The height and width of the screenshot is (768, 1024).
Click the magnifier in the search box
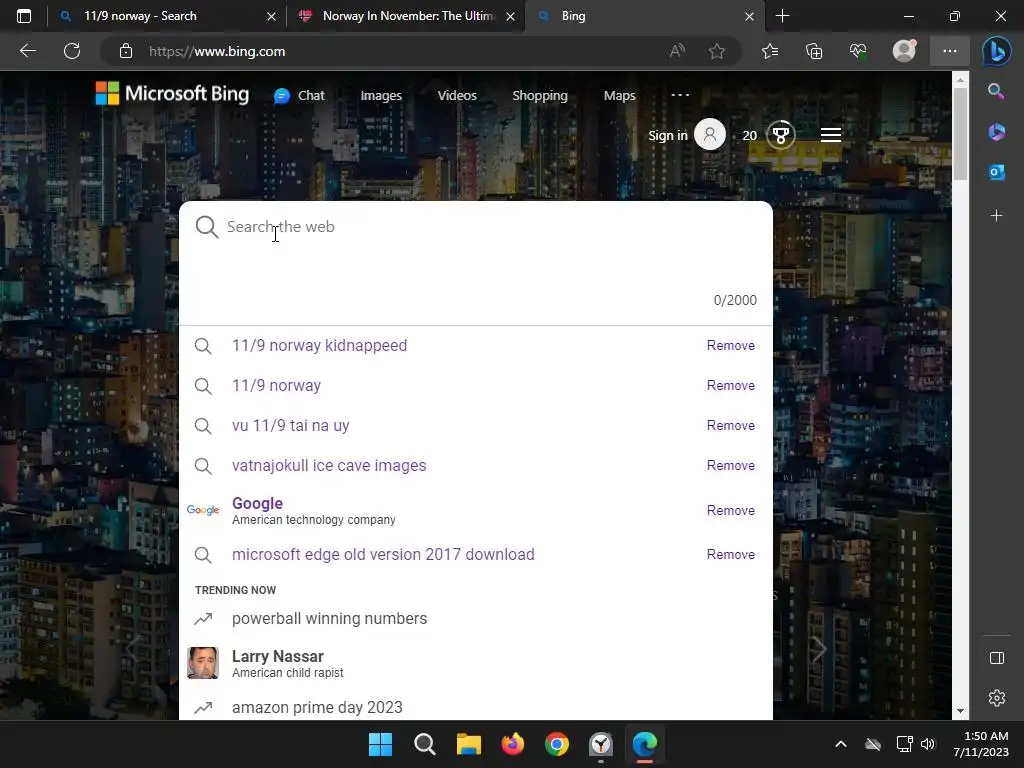pyautogui.click(x=206, y=227)
